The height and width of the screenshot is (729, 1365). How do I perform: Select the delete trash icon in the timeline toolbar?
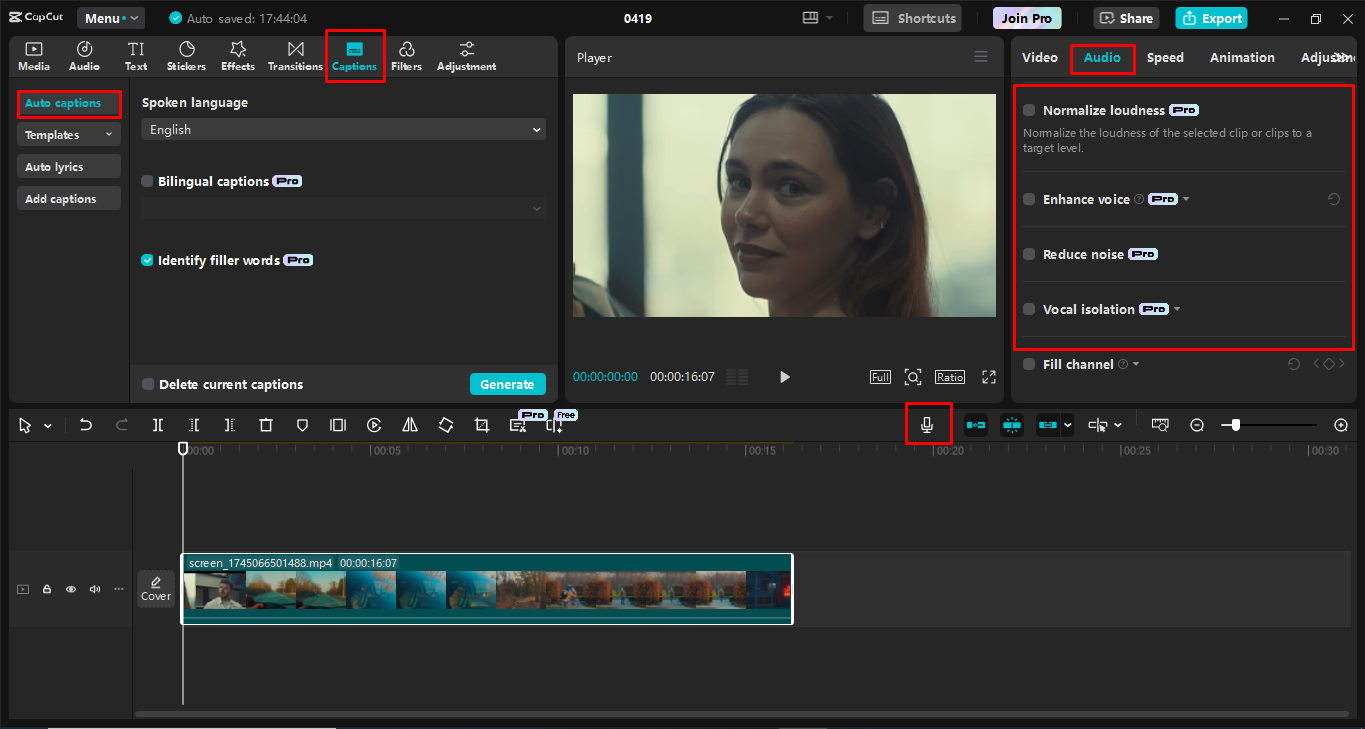click(266, 425)
